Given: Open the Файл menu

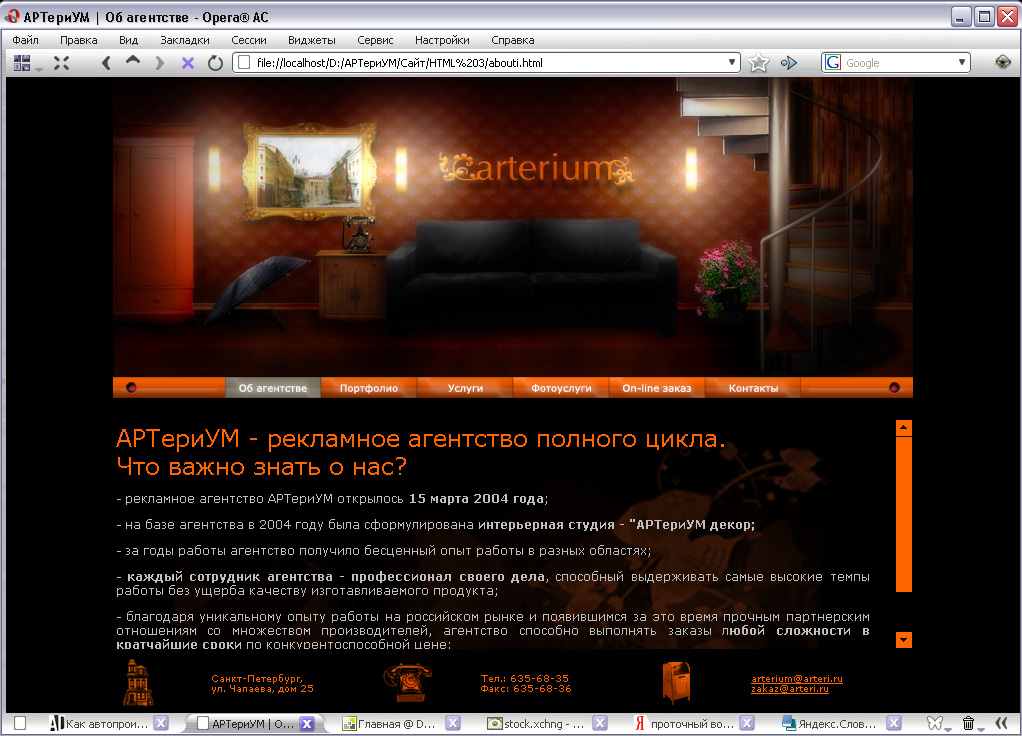Looking at the screenshot, I should [25, 40].
